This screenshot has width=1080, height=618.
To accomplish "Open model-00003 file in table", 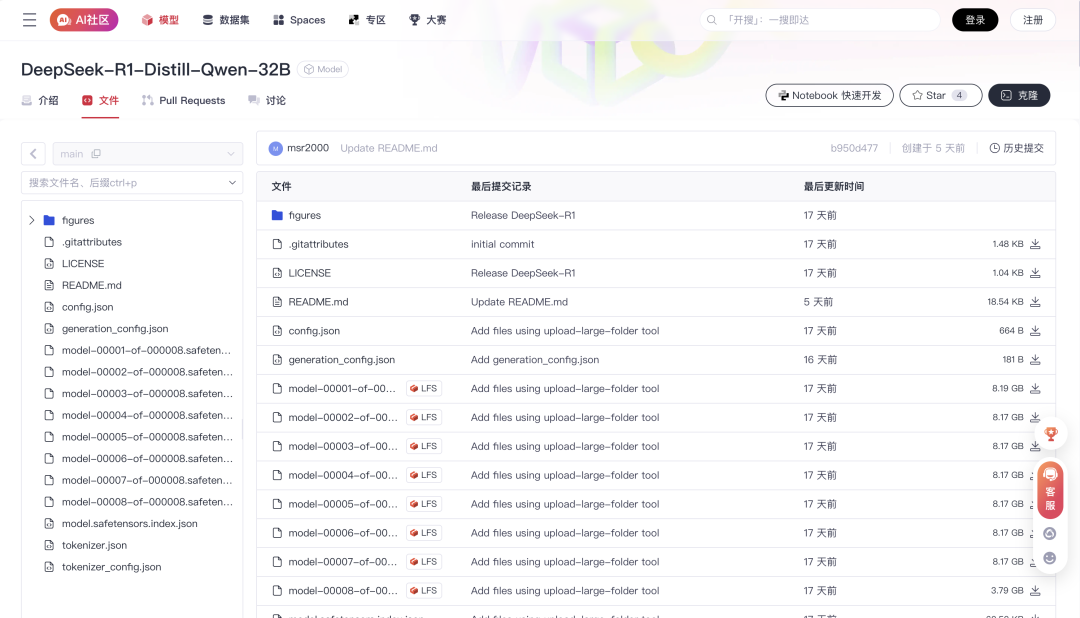I will pyautogui.click(x=343, y=446).
